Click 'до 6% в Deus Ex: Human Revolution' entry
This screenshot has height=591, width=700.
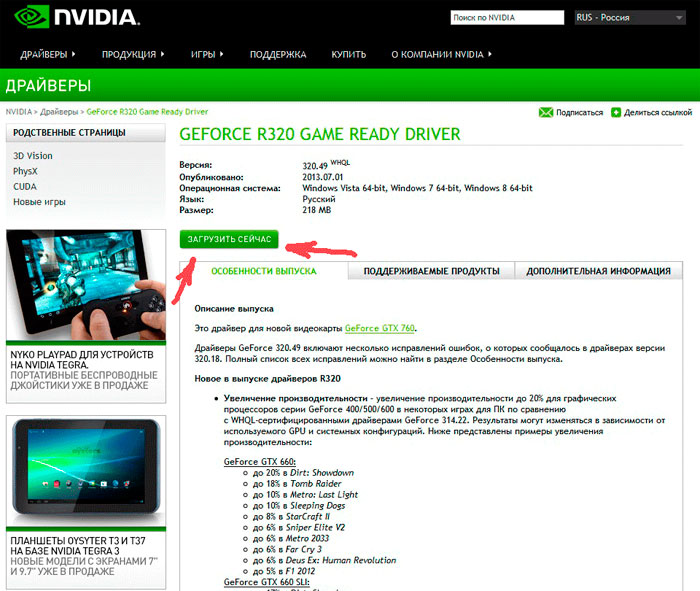pos(324,560)
